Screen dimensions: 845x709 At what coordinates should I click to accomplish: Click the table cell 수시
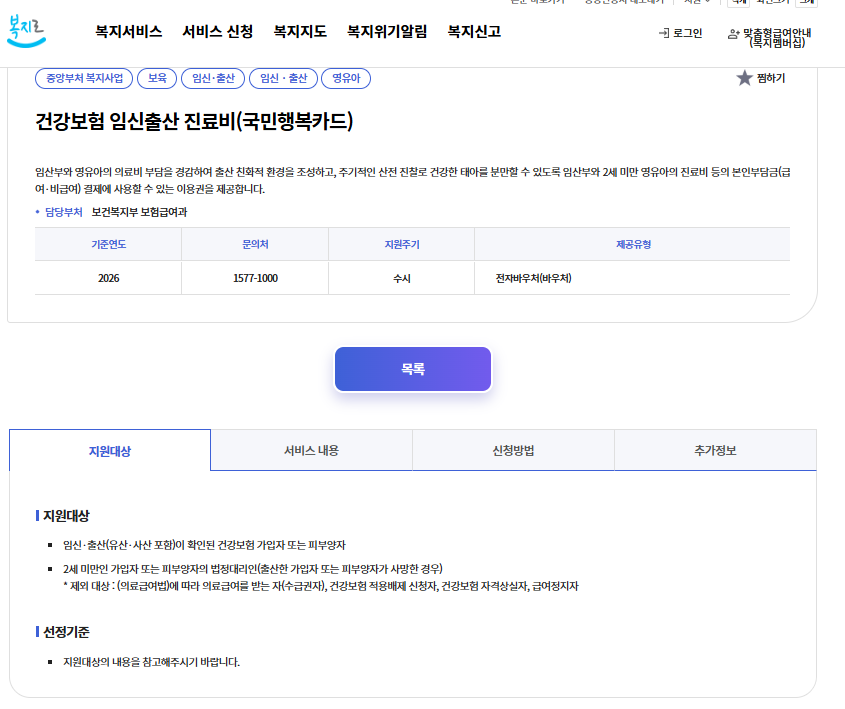(x=401, y=279)
